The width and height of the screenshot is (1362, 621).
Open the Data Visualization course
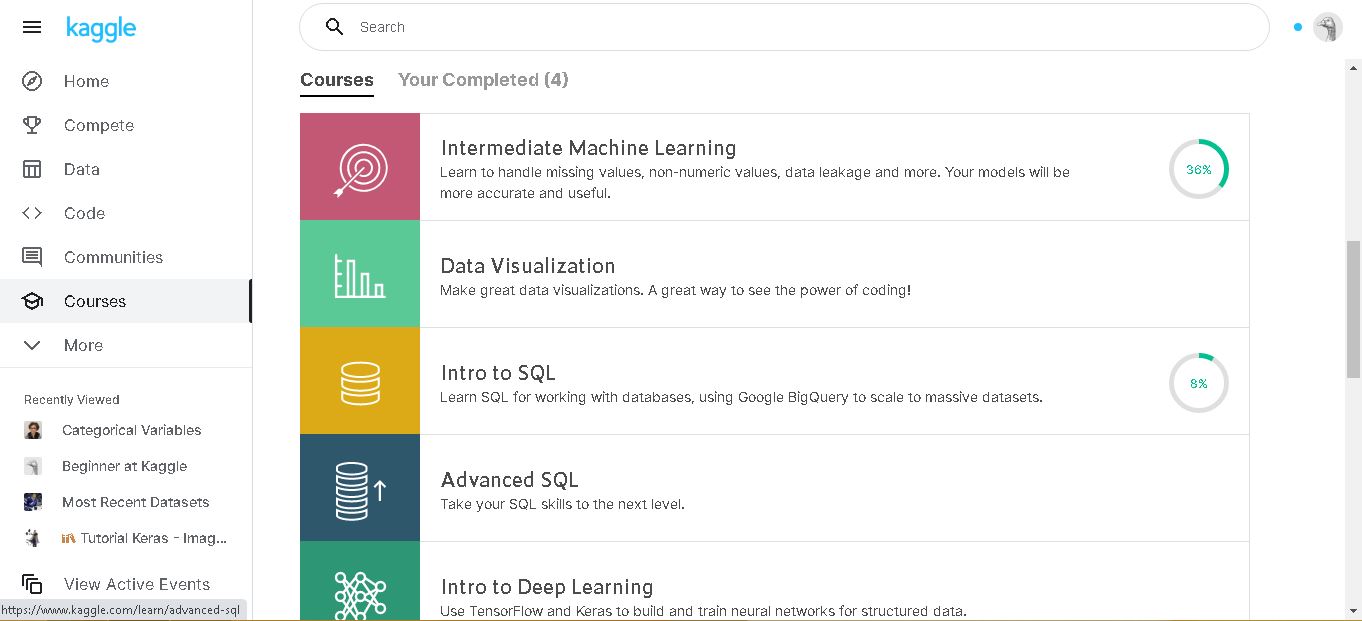click(528, 266)
